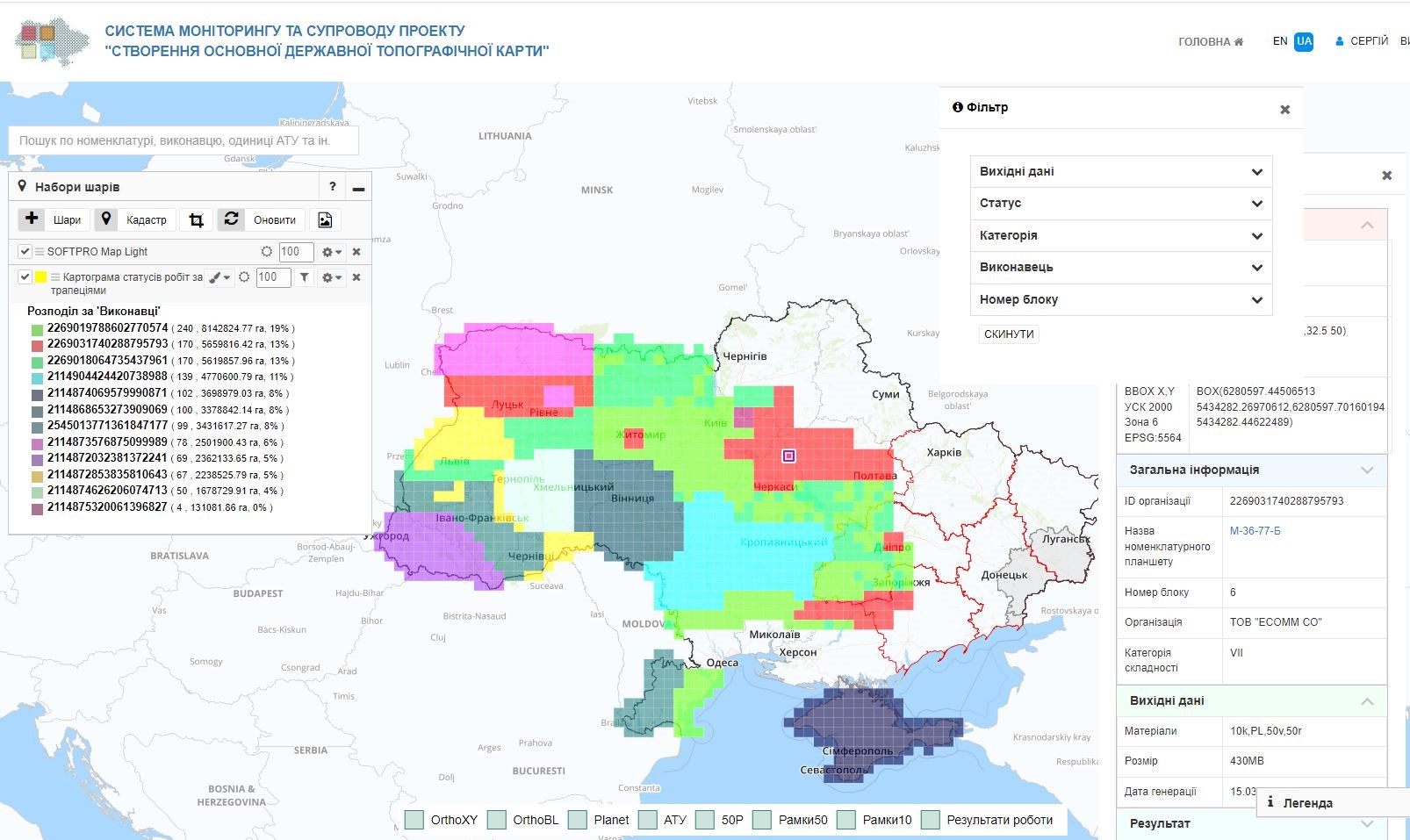The width and height of the screenshot is (1410, 840).
Task: Switch language to EN
Action: (x=1280, y=41)
